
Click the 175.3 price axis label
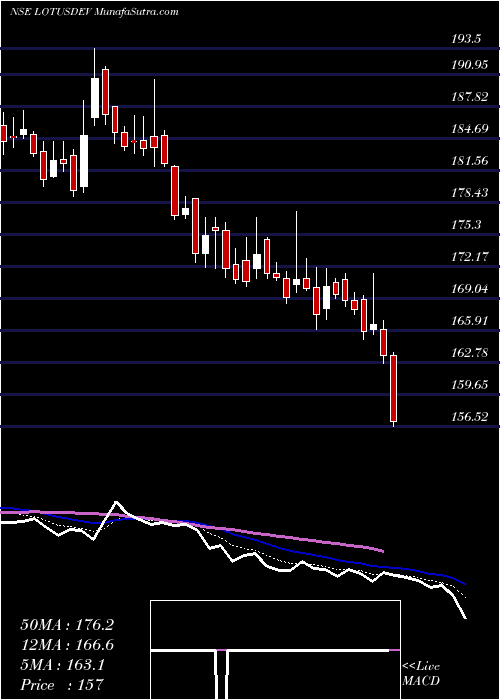coord(466,225)
